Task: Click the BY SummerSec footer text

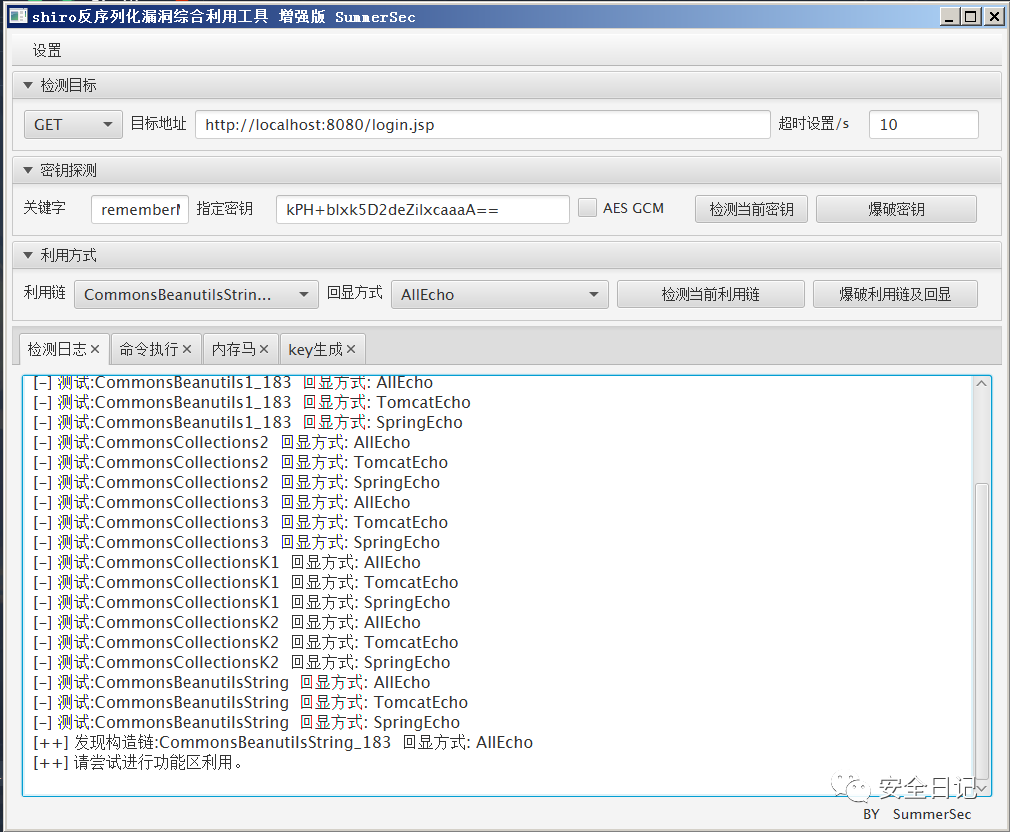Action: pyautogui.click(x=917, y=814)
